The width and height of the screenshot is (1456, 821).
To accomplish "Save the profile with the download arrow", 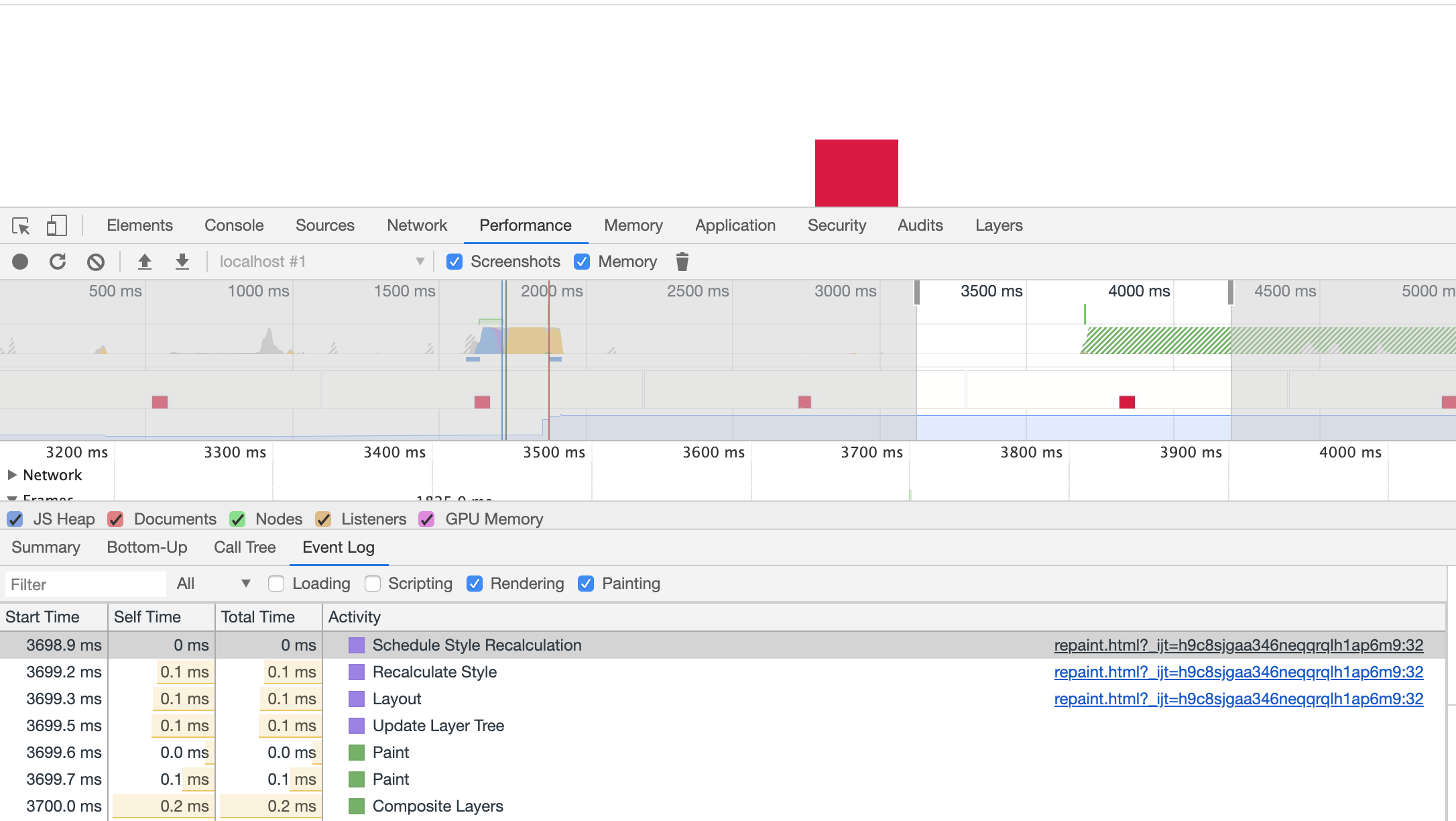I will pos(182,262).
